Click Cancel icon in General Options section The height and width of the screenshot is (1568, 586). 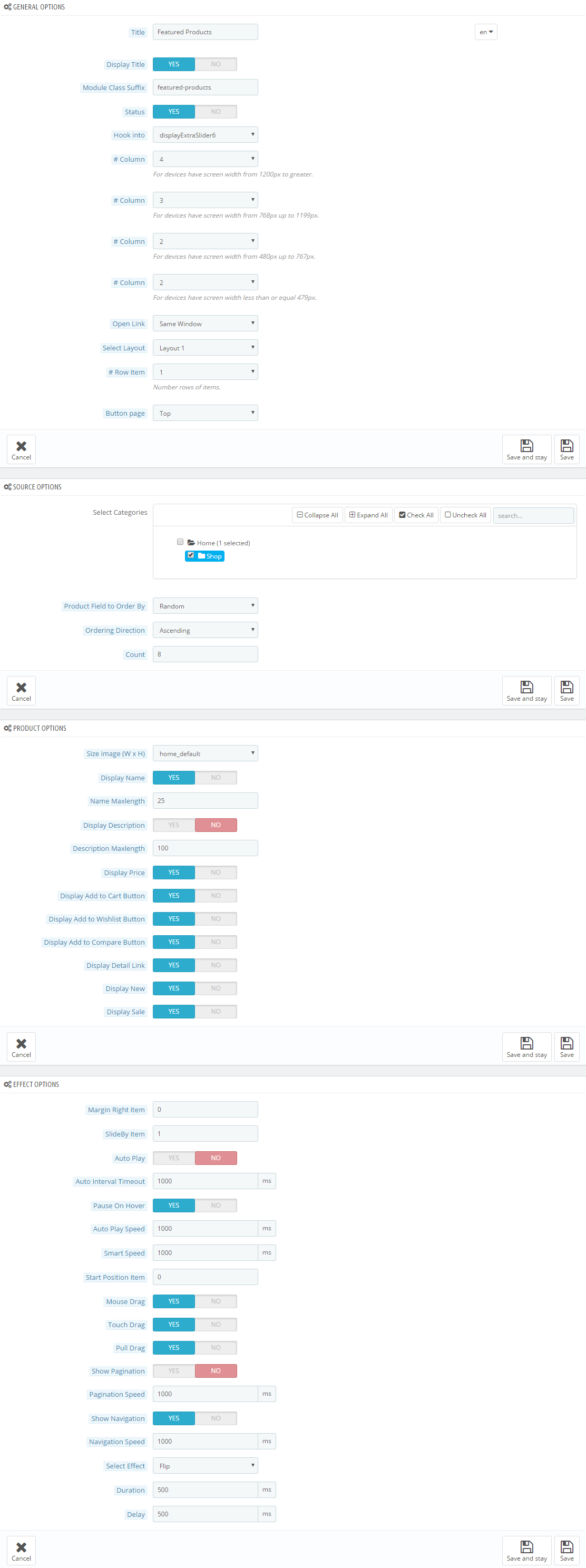(21, 449)
